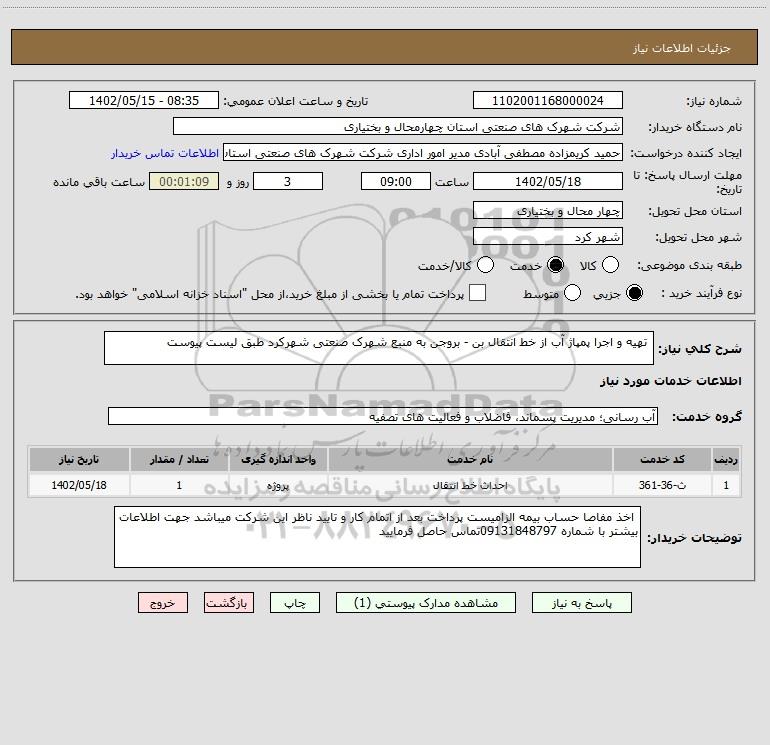Click the واحد اندازه گیری column header

pos(278,459)
